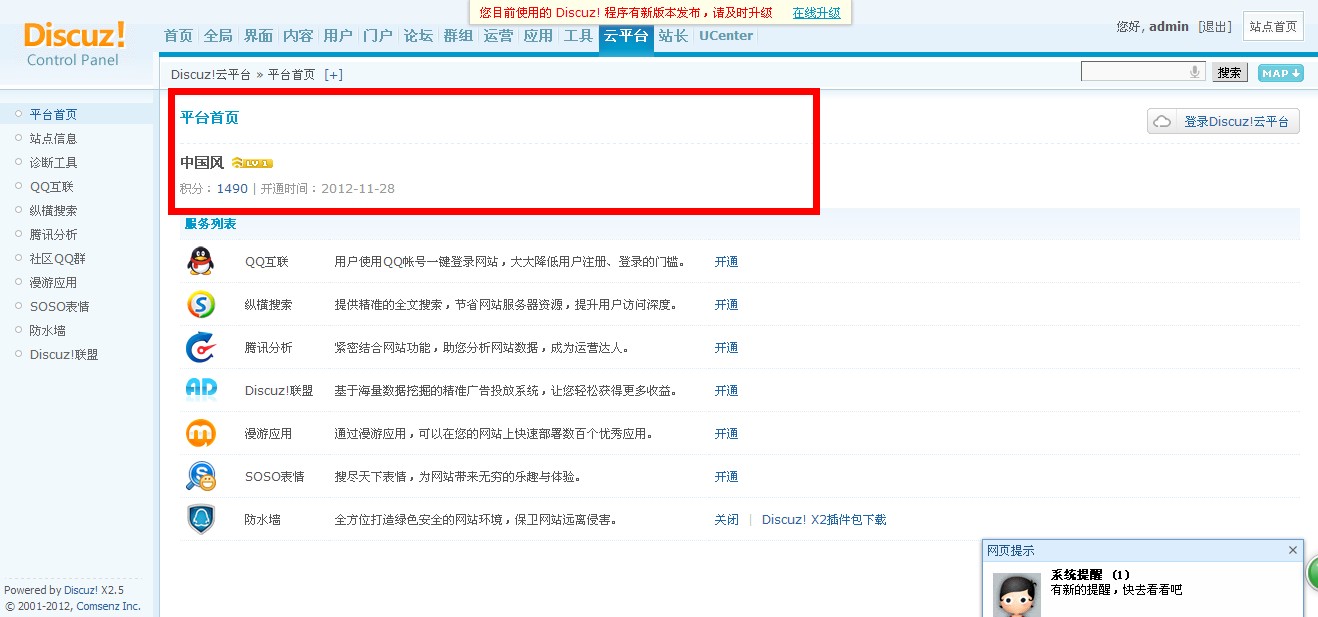The image size is (1318, 617).
Task: Click the 站点首页 button
Action: 1273,27
